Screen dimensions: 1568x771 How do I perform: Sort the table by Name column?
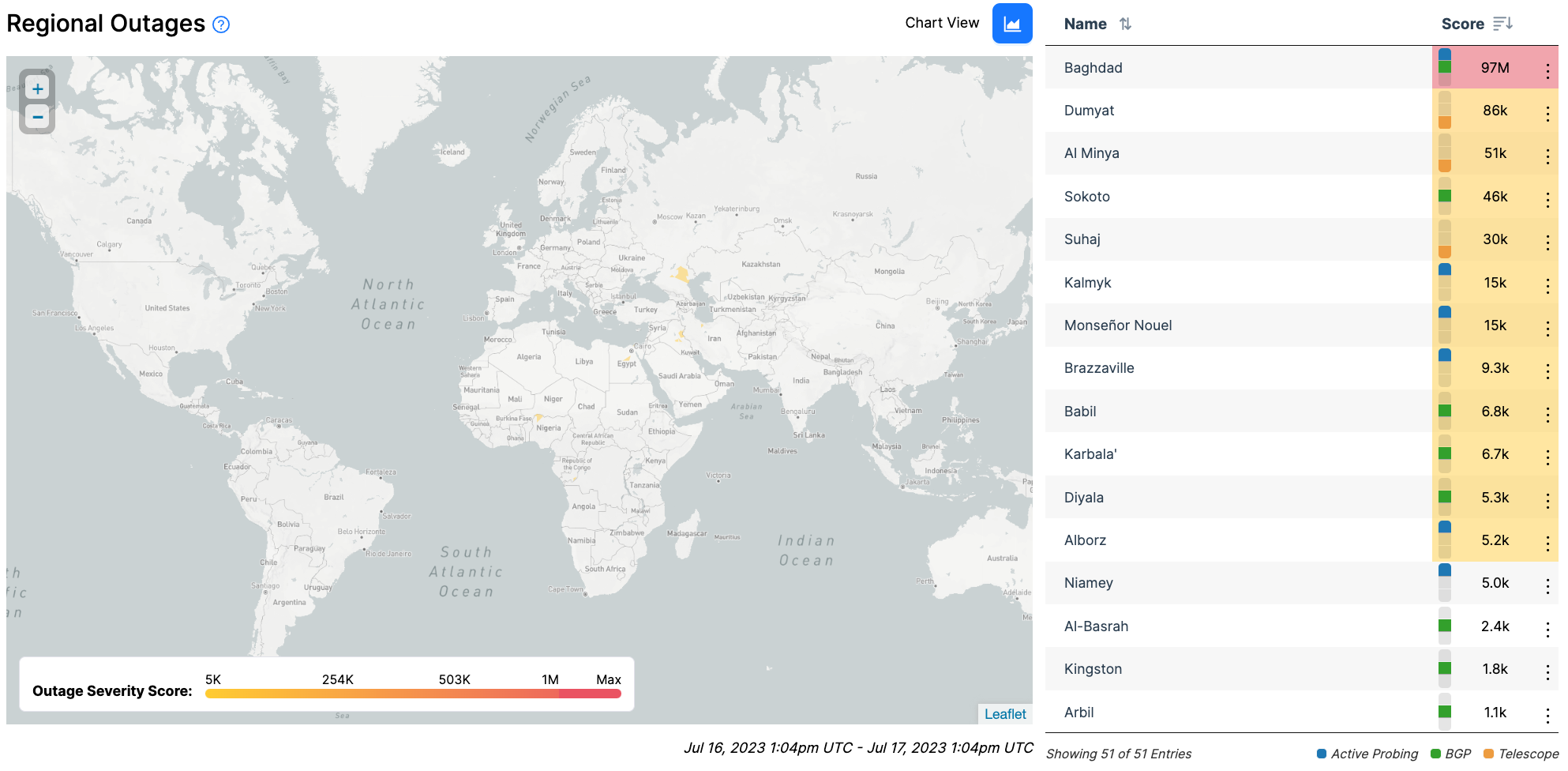click(x=1125, y=24)
